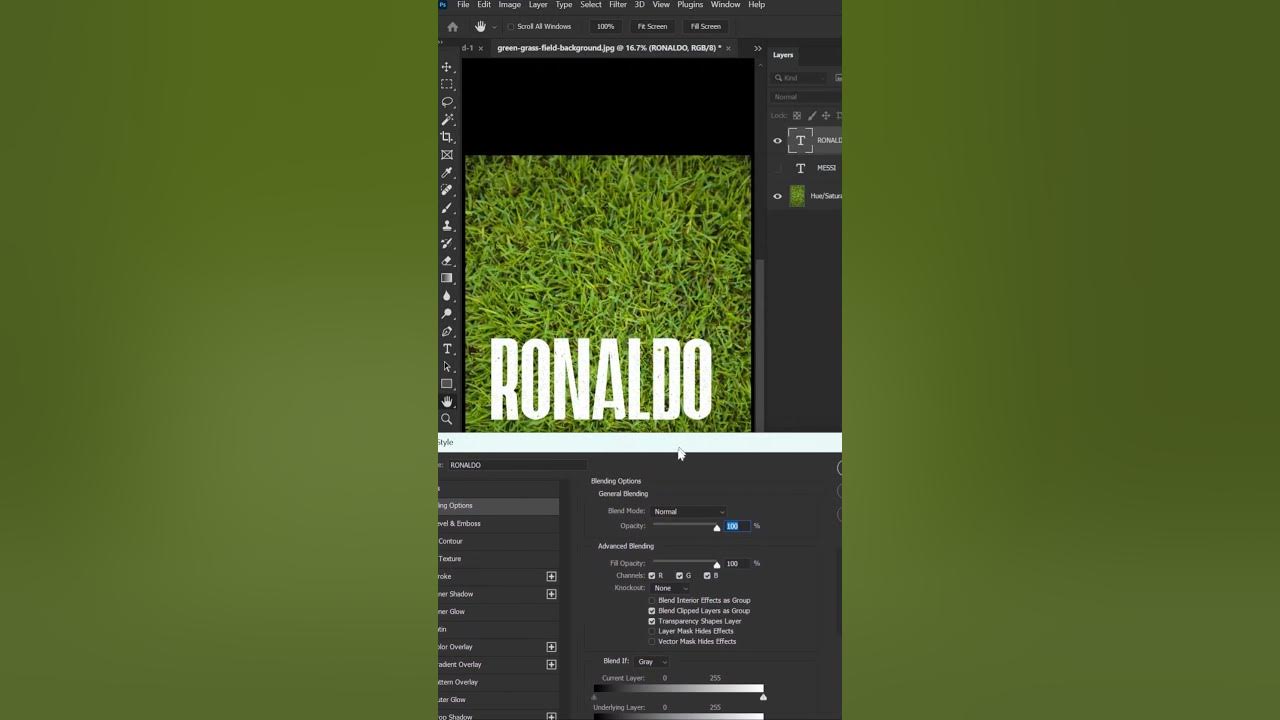
Task: Toggle the R channel checkbox
Action: click(652, 576)
